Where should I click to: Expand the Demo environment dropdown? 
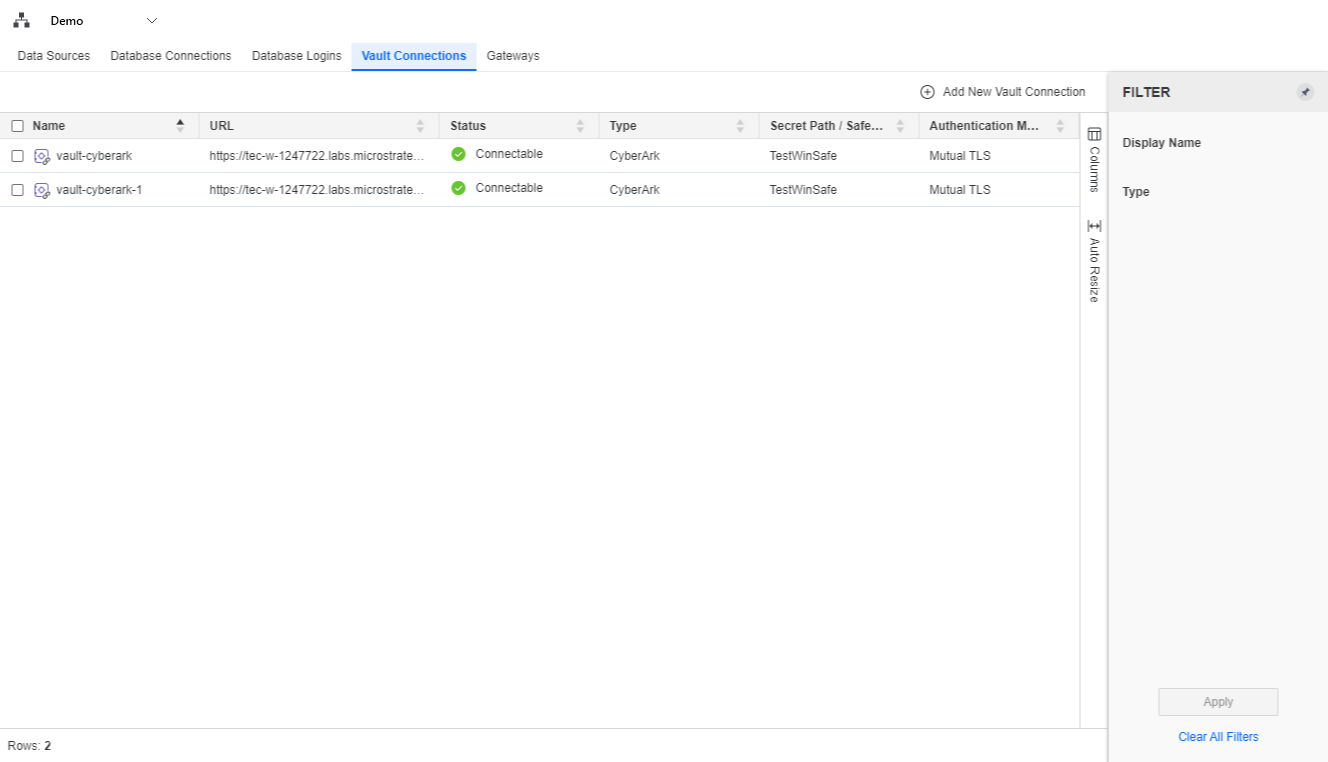pos(152,21)
